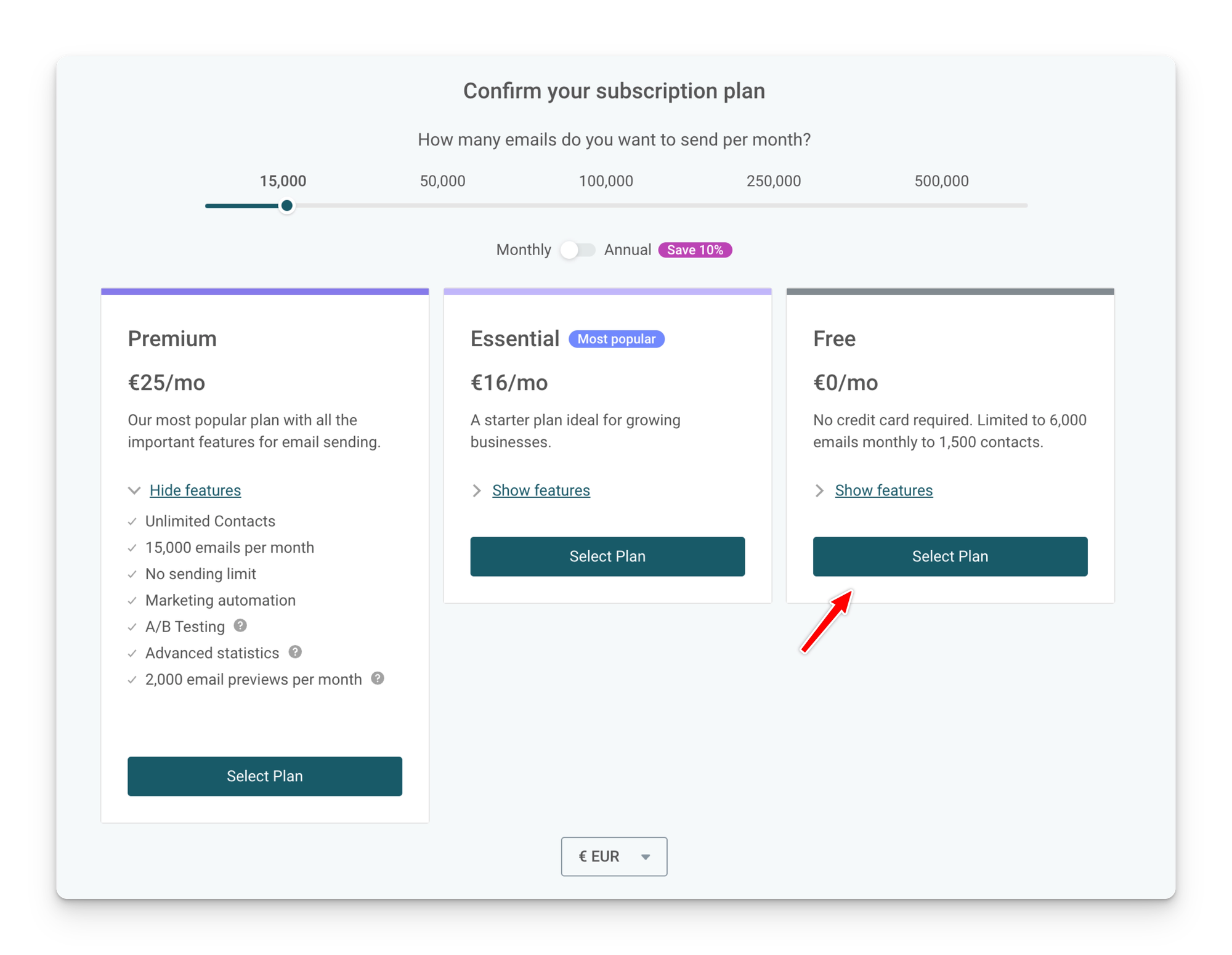Click the Annual billing label

(627, 250)
